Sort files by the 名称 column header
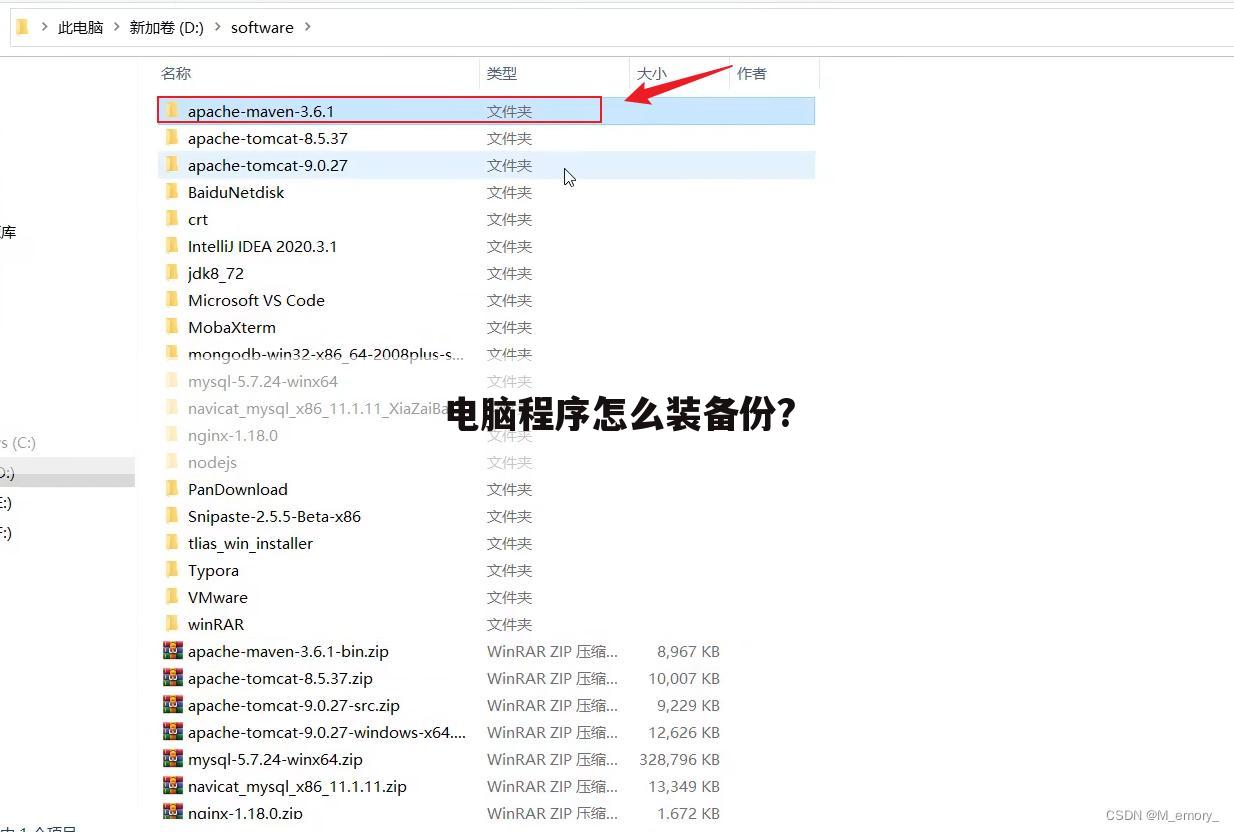The image size is (1234, 832). coord(176,73)
